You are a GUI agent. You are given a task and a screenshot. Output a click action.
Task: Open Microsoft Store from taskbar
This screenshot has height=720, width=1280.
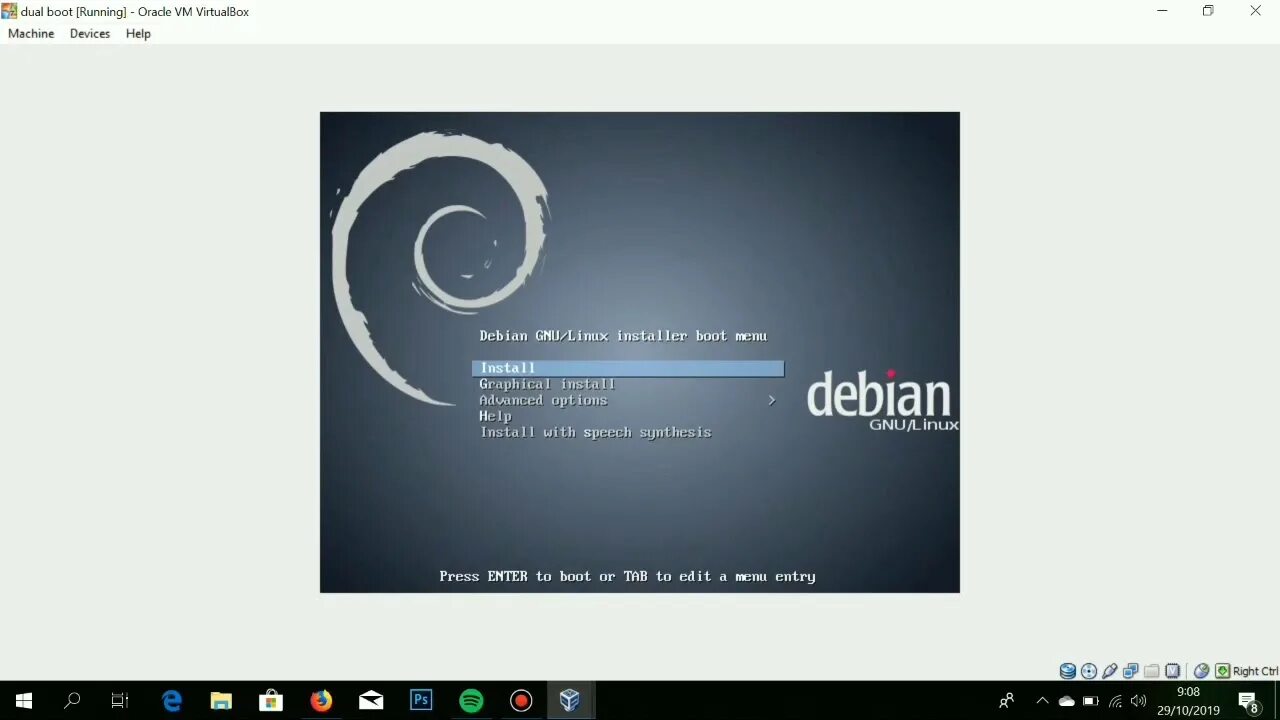[x=271, y=700]
